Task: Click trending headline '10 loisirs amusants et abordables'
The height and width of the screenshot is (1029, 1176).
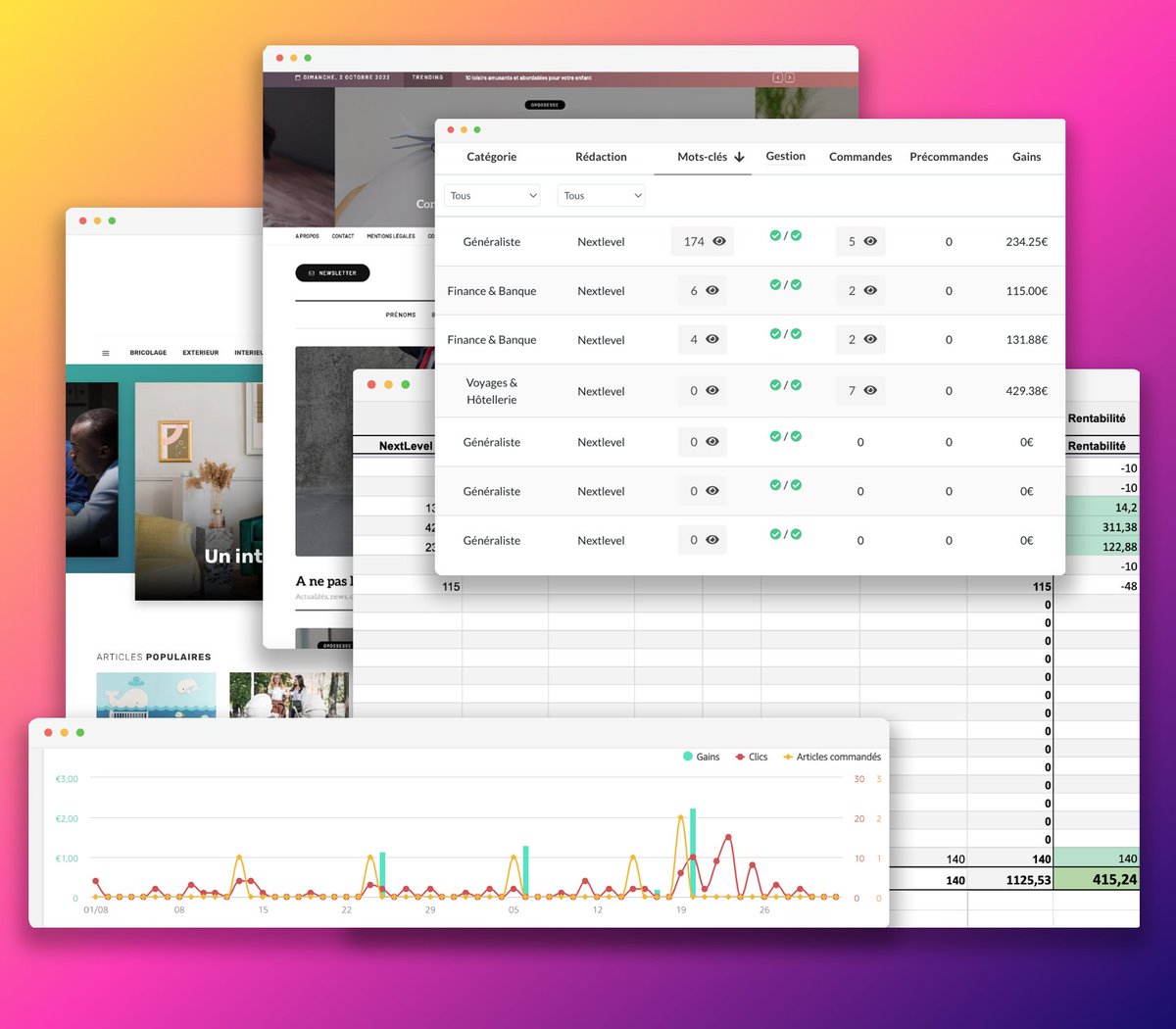Action: (528, 77)
